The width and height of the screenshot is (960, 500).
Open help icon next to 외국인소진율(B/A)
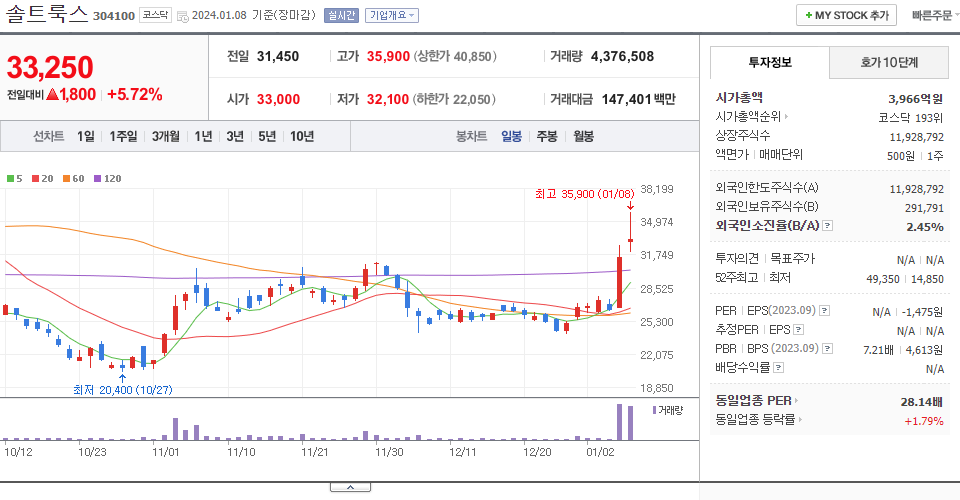pyautogui.click(x=827, y=226)
